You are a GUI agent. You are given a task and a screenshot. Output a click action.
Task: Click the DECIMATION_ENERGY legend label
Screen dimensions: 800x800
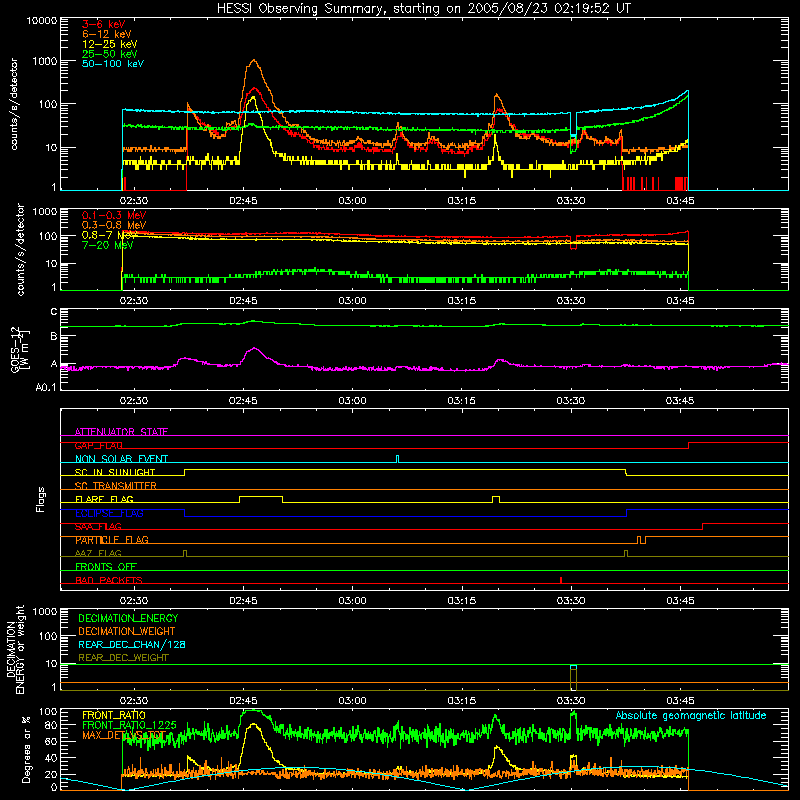pos(128,618)
